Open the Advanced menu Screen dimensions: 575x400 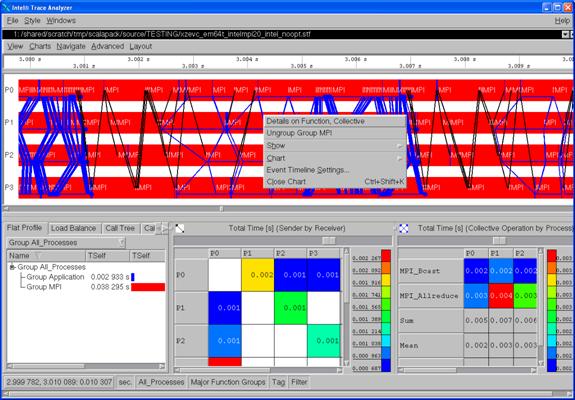point(107,47)
